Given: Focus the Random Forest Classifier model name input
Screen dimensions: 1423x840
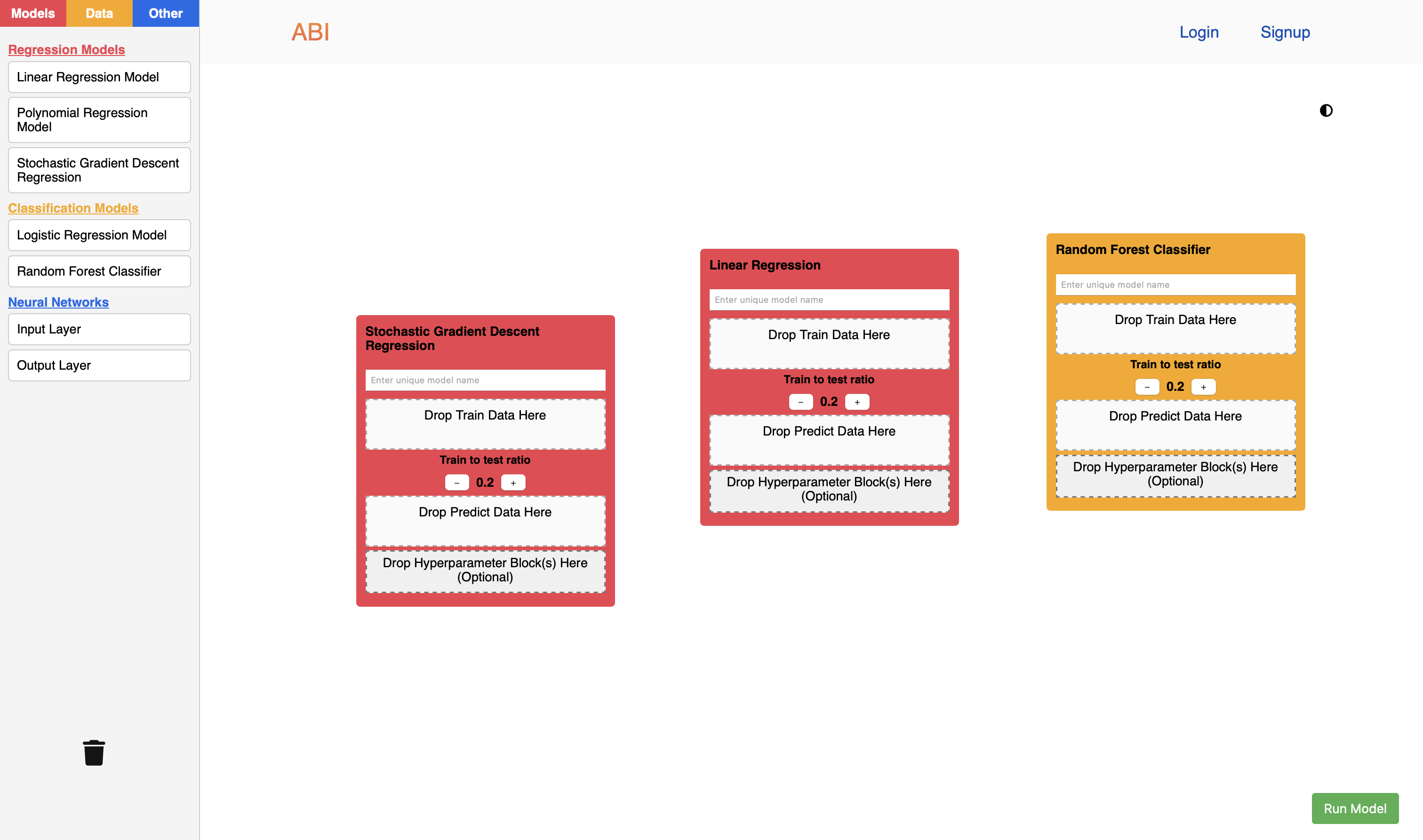Looking at the screenshot, I should pos(1175,285).
